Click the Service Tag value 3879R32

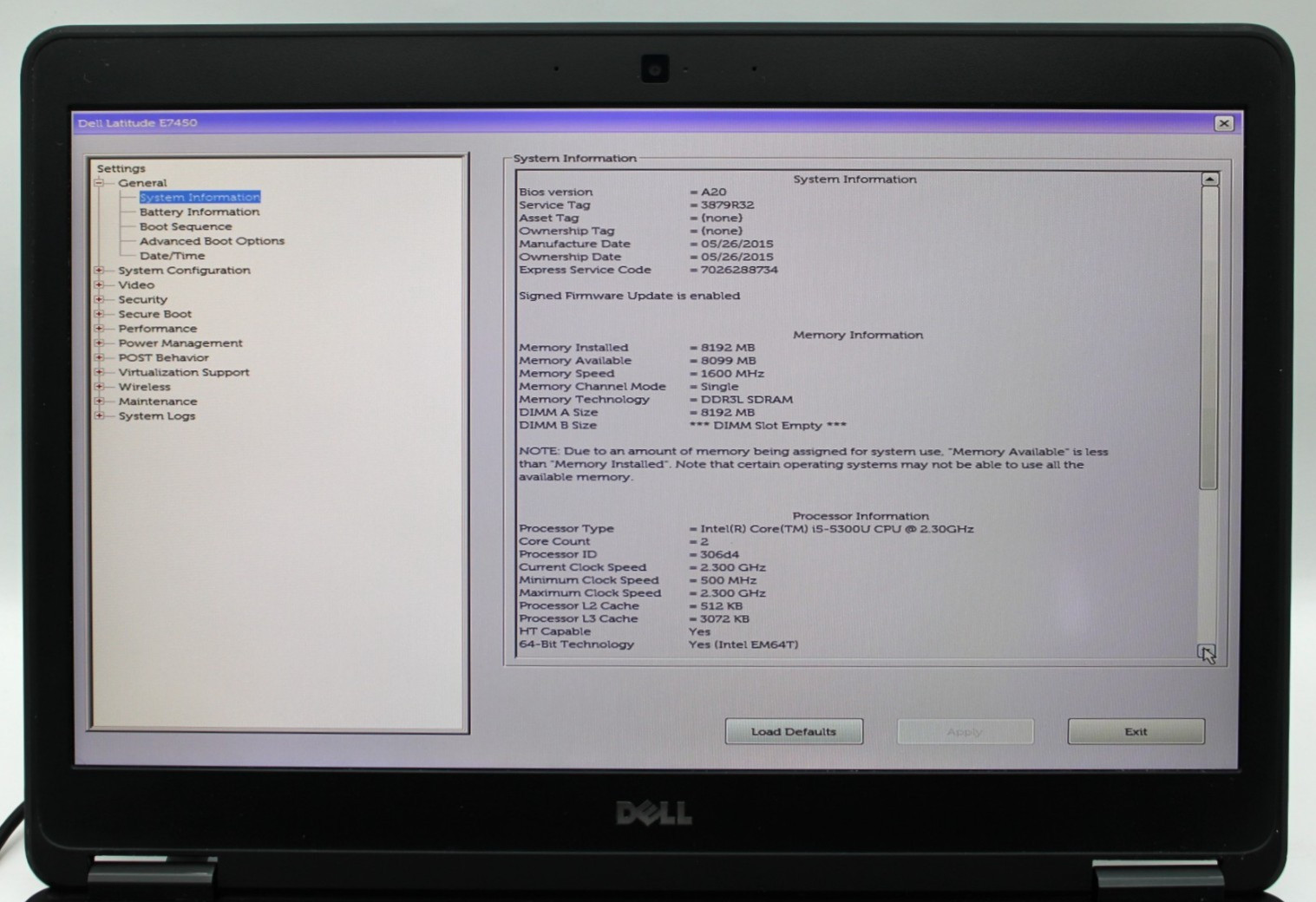[727, 206]
